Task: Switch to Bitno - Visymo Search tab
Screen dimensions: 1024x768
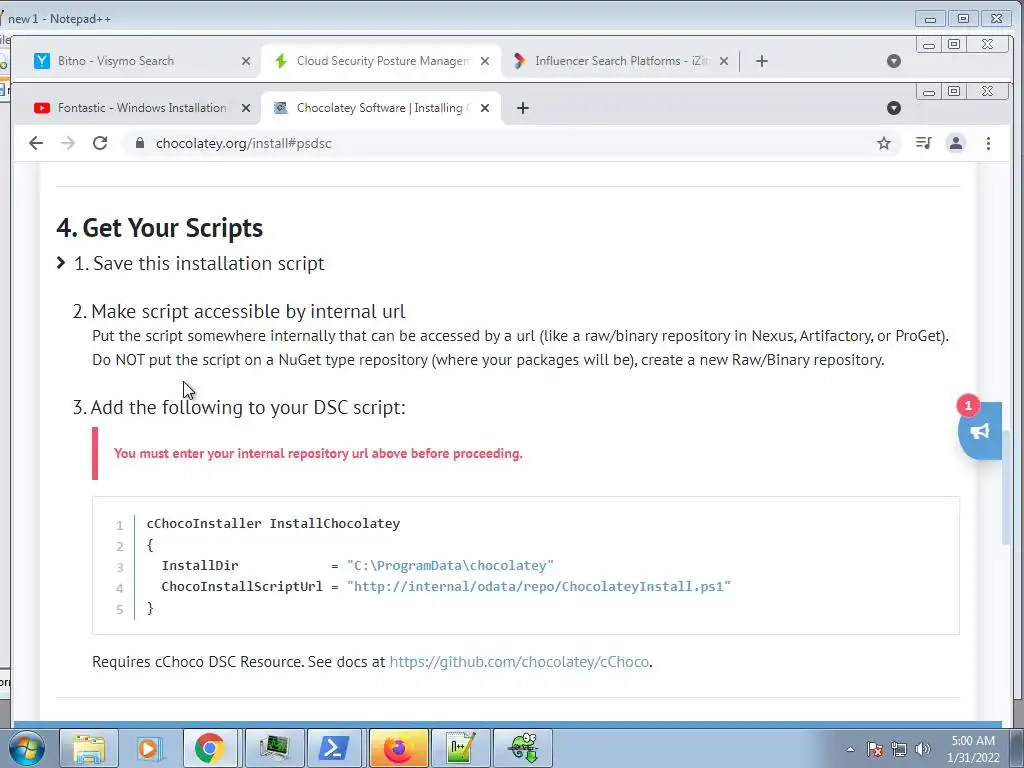Action: tap(140, 61)
